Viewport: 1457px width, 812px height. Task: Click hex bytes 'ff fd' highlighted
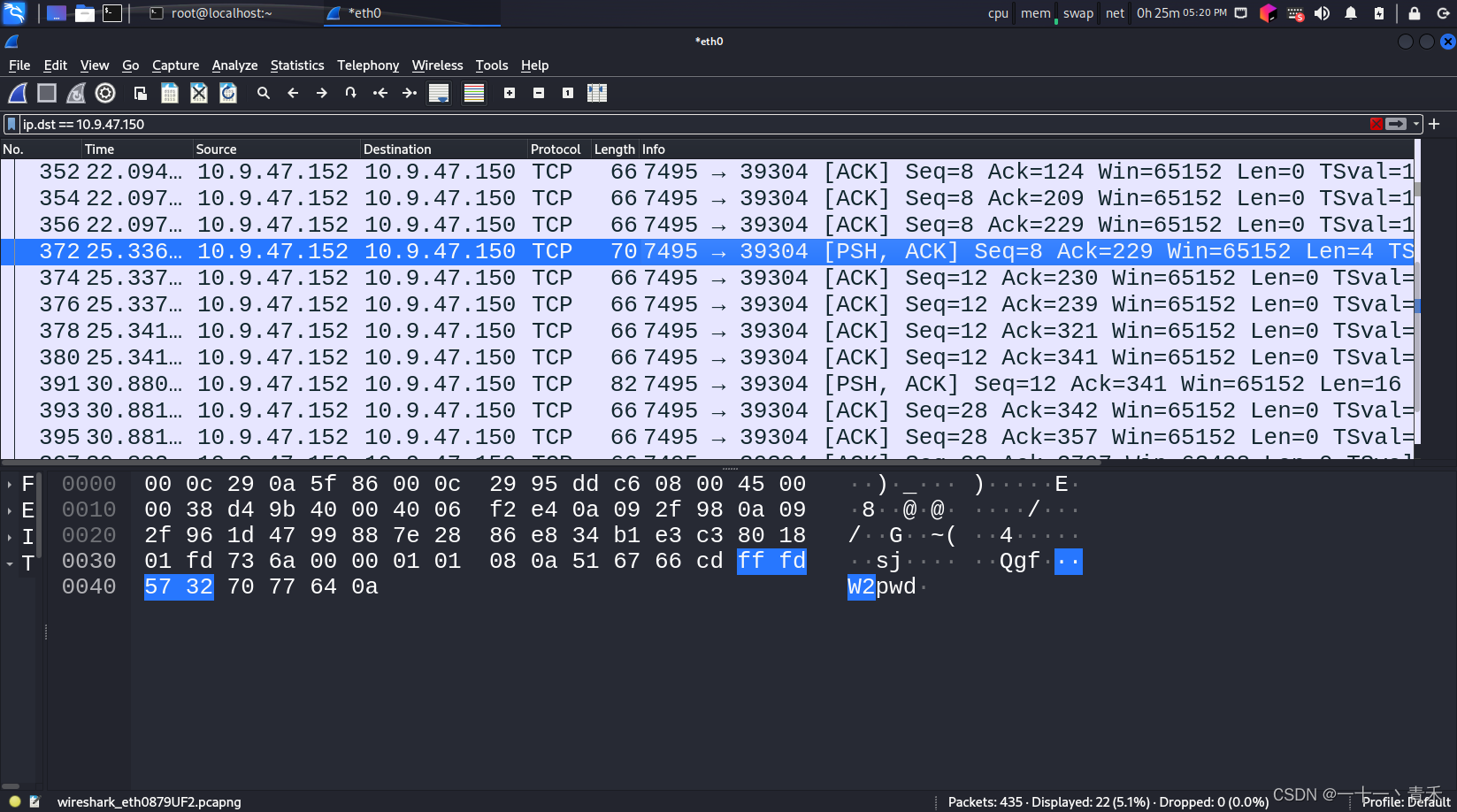pyautogui.click(x=771, y=561)
